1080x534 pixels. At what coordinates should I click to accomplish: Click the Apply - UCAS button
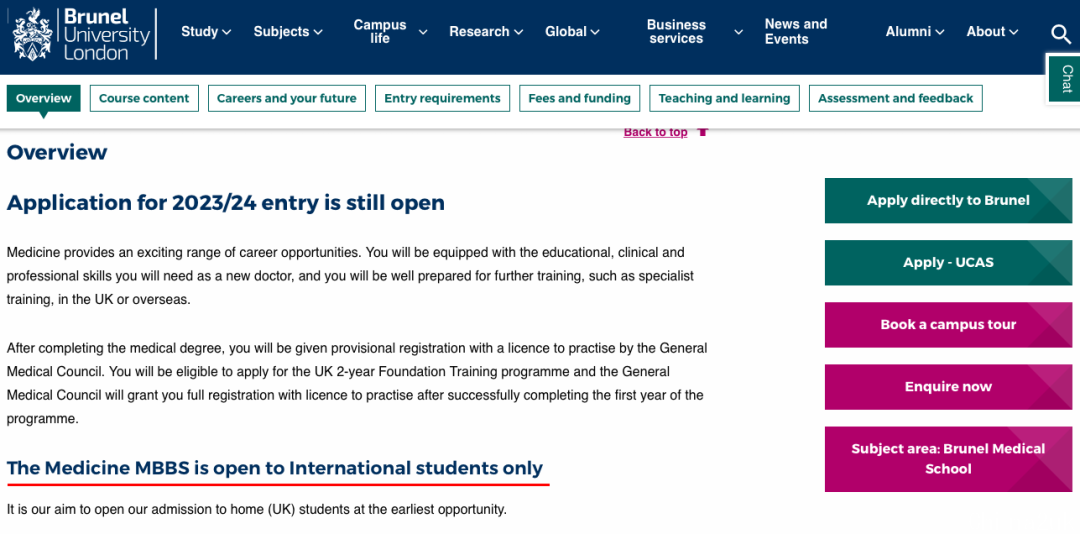pyautogui.click(x=948, y=263)
